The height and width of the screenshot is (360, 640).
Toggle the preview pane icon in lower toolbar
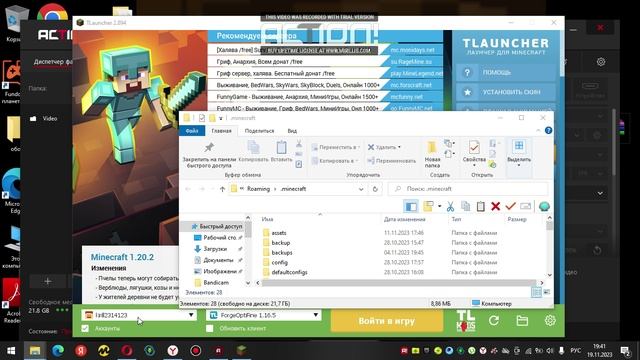(x=411, y=207)
